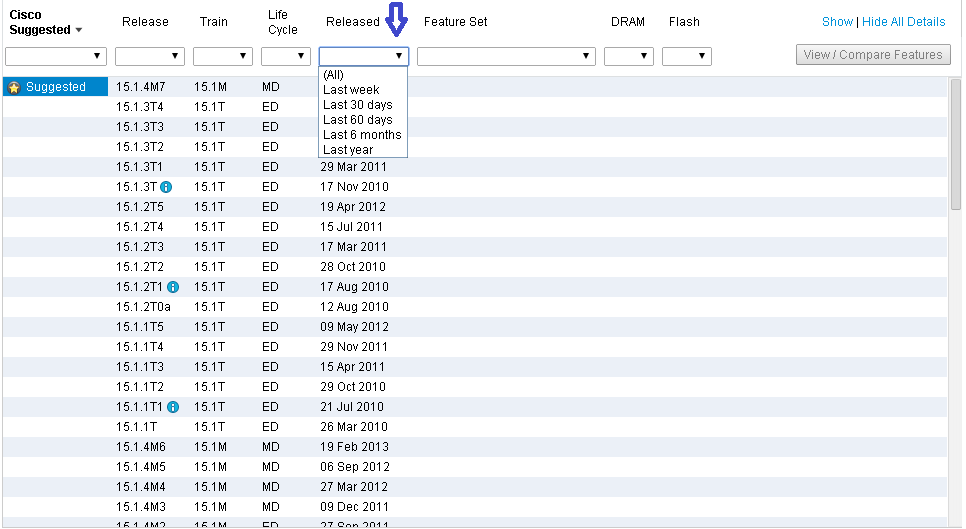Select the (All) option in the Released list
The image size is (966, 529).
333,75
